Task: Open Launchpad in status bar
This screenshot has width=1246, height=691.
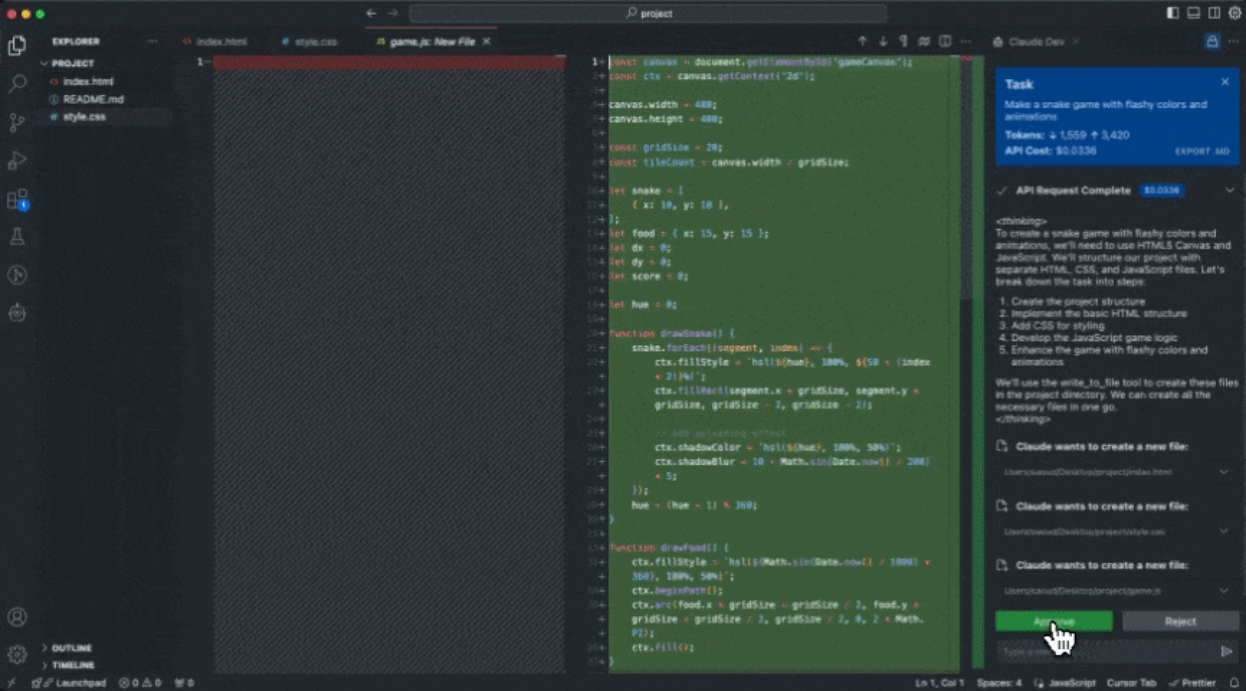Action: tap(68, 683)
